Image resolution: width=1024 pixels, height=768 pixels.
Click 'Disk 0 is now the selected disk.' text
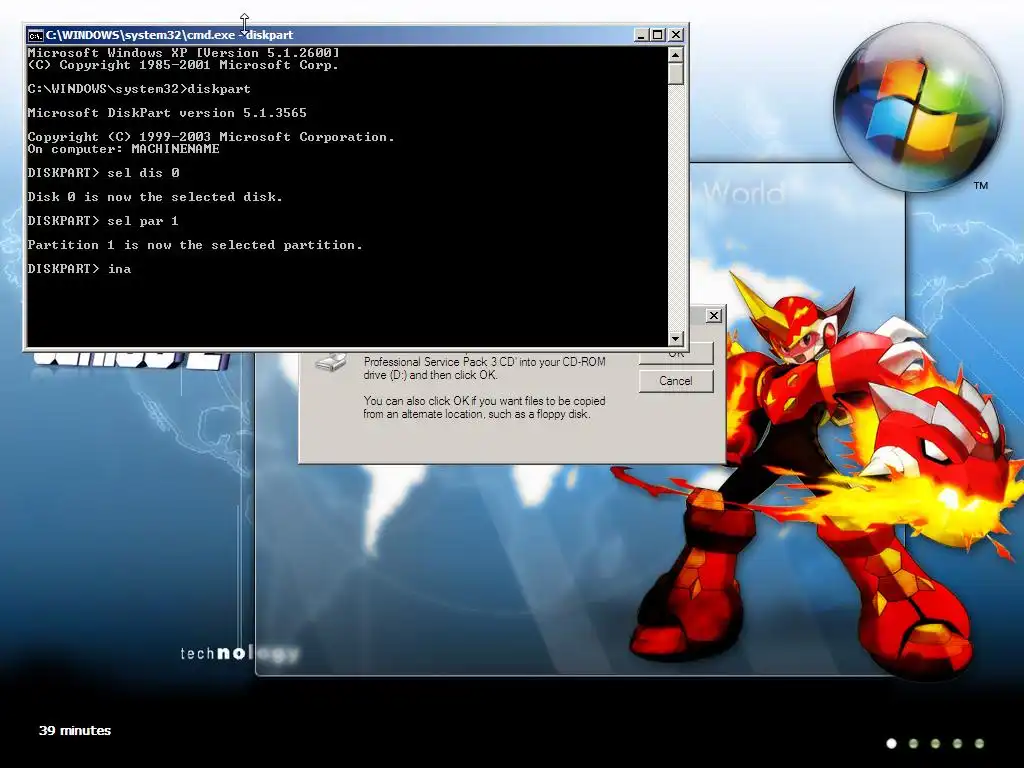[x=155, y=197]
